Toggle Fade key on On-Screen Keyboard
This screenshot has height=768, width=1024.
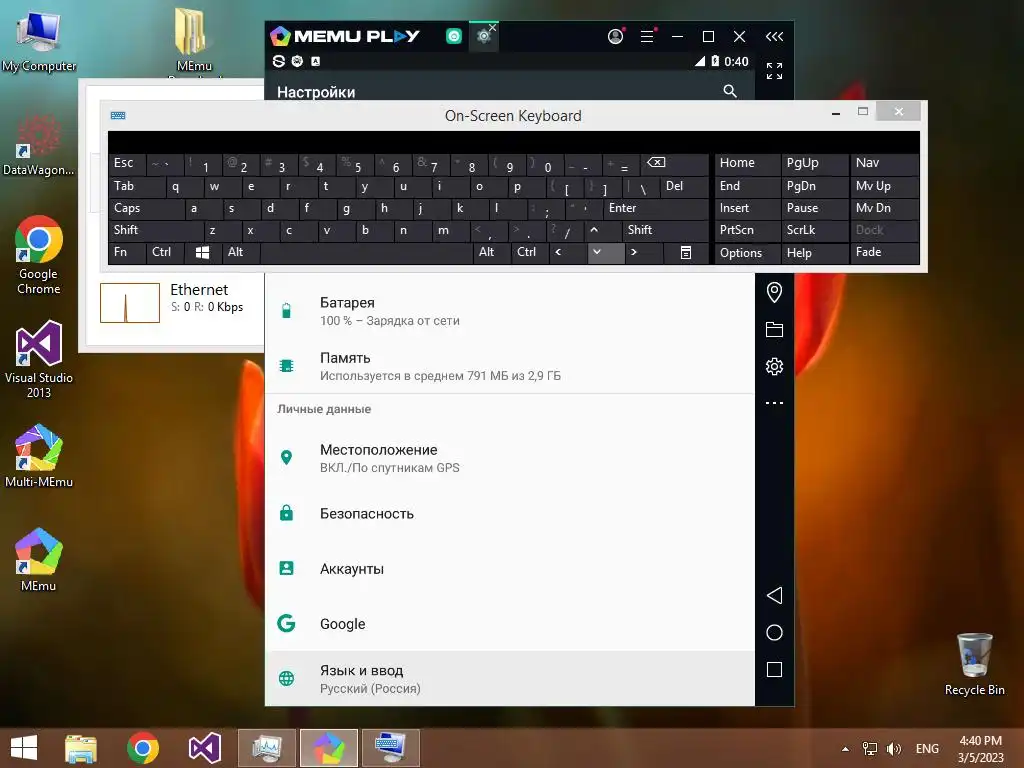pos(884,253)
